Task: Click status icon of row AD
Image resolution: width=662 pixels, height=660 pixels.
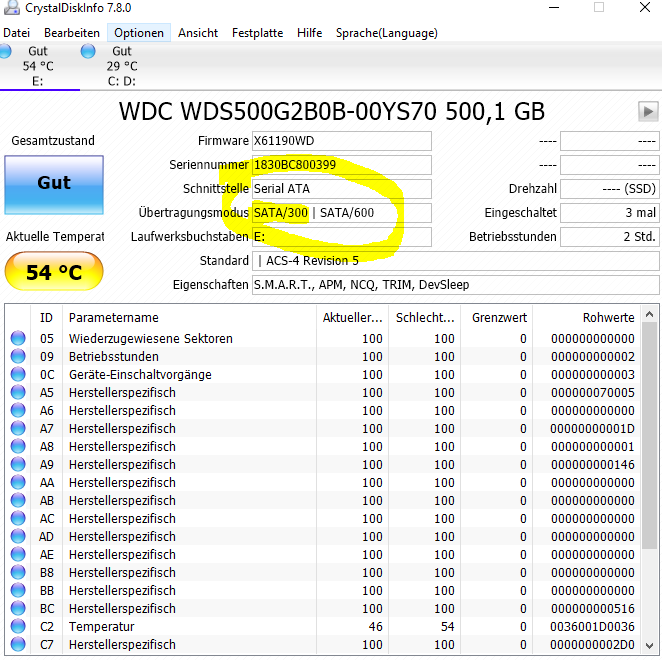Action: 18,537
